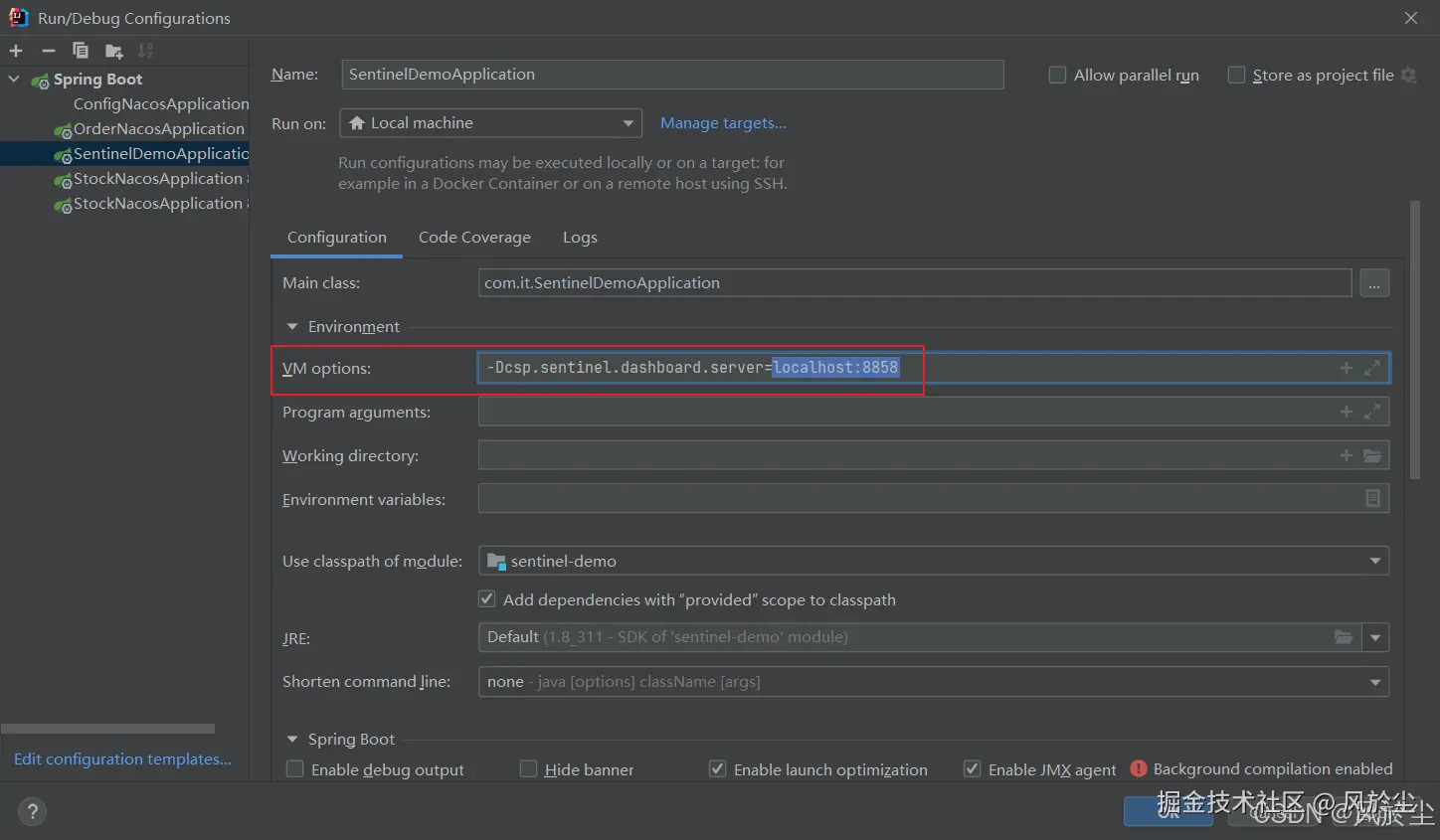
Task: Add a new run configuration
Action: point(16,51)
